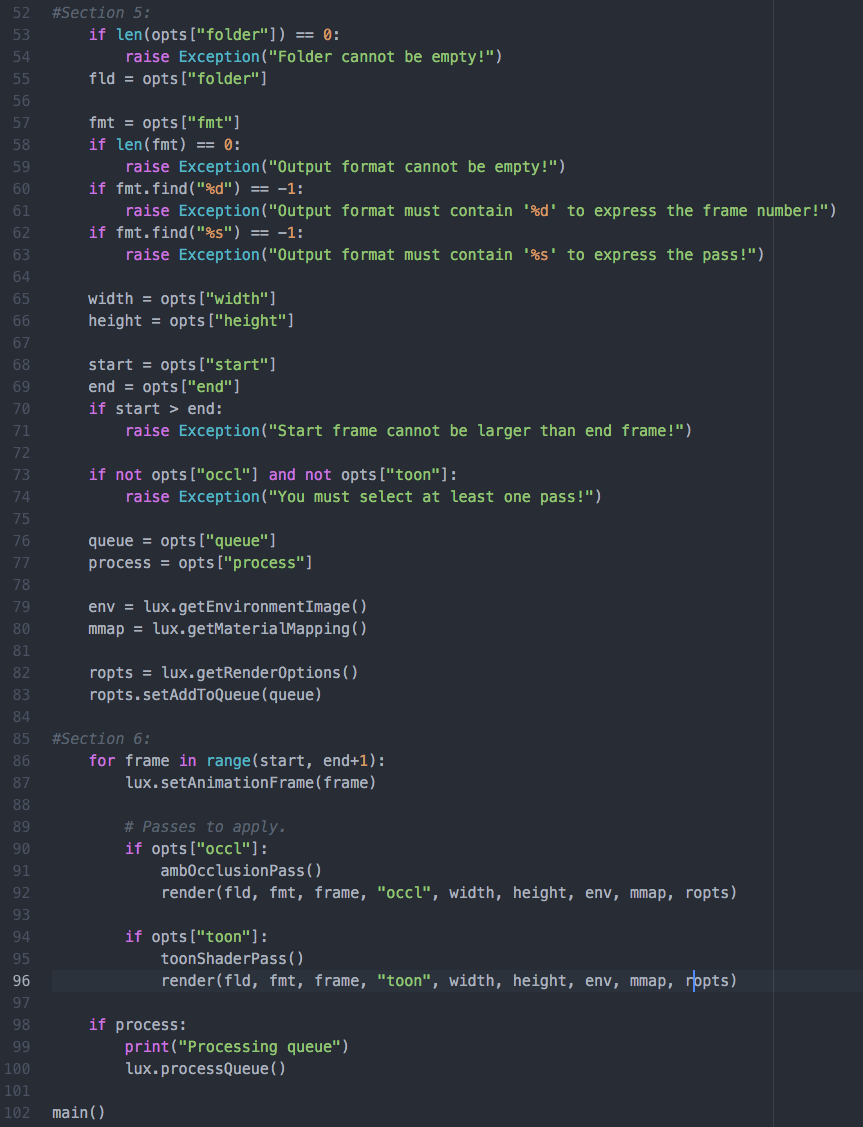The image size is (863, 1127).
Task: Click the ambOcclusionPass() call
Action: [241, 871]
